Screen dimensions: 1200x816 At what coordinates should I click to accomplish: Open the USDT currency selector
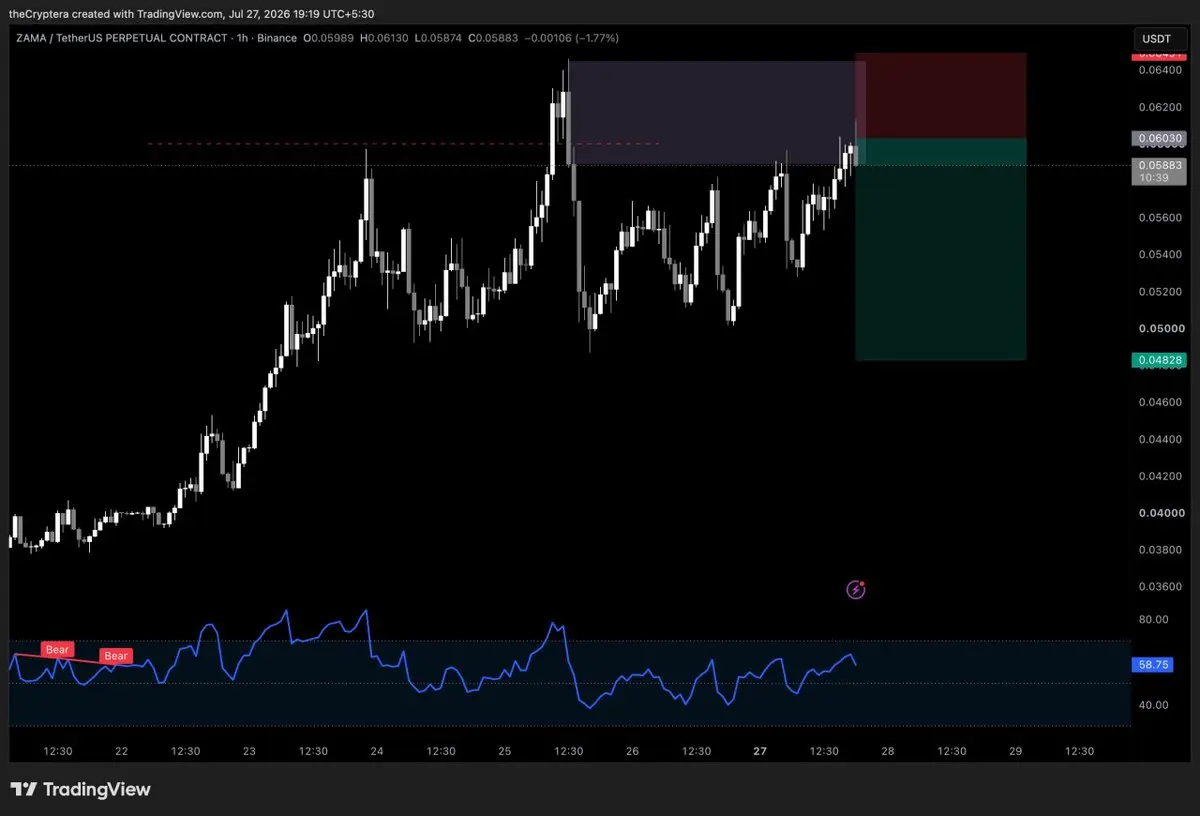[1156, 39]
